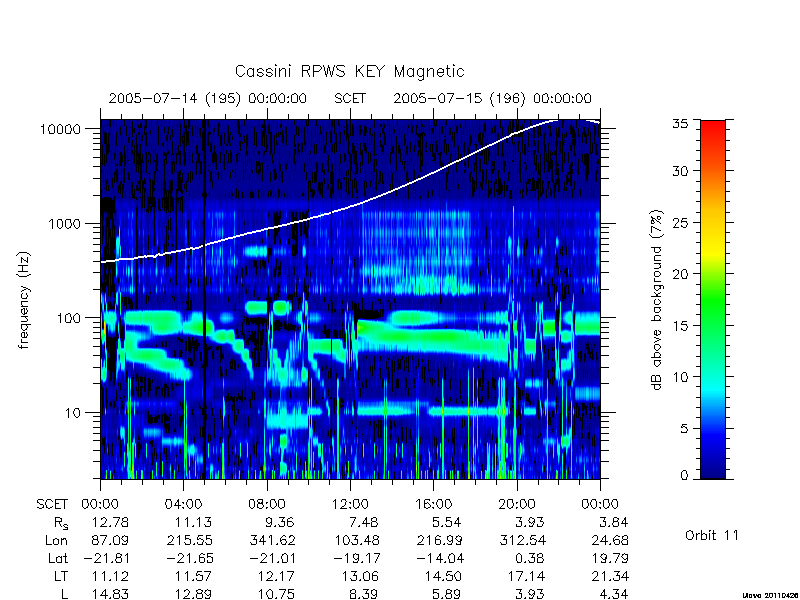Click the 10 frequency tick label
The height and width of the screenshot is (600, 800).
pyautogui.click(x=73, y=413)
